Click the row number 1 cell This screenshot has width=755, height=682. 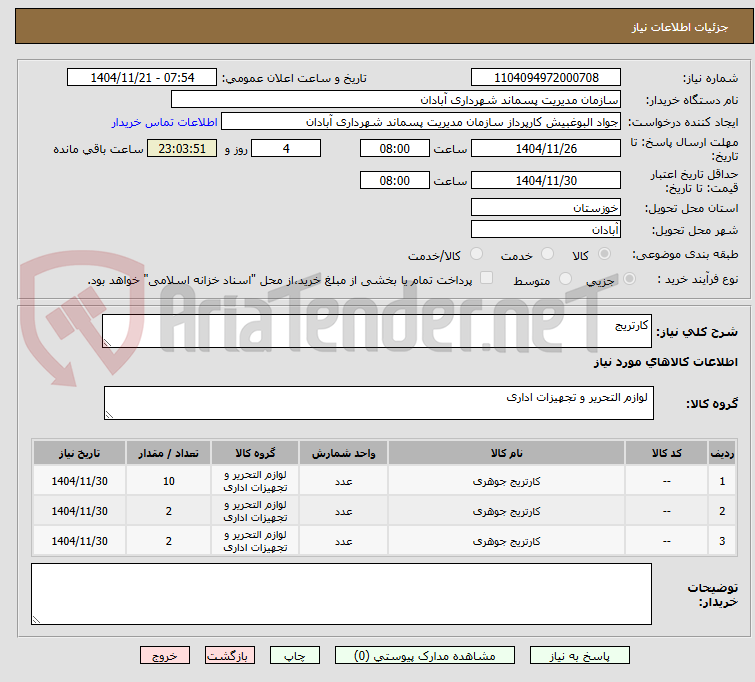click(x=722, y=481)
